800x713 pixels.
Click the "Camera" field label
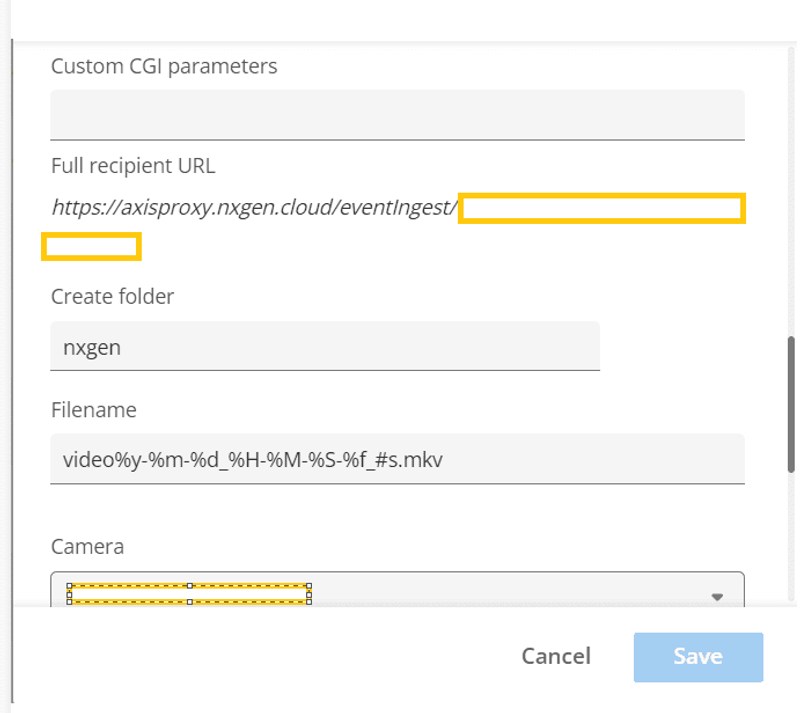pos(87,546)
